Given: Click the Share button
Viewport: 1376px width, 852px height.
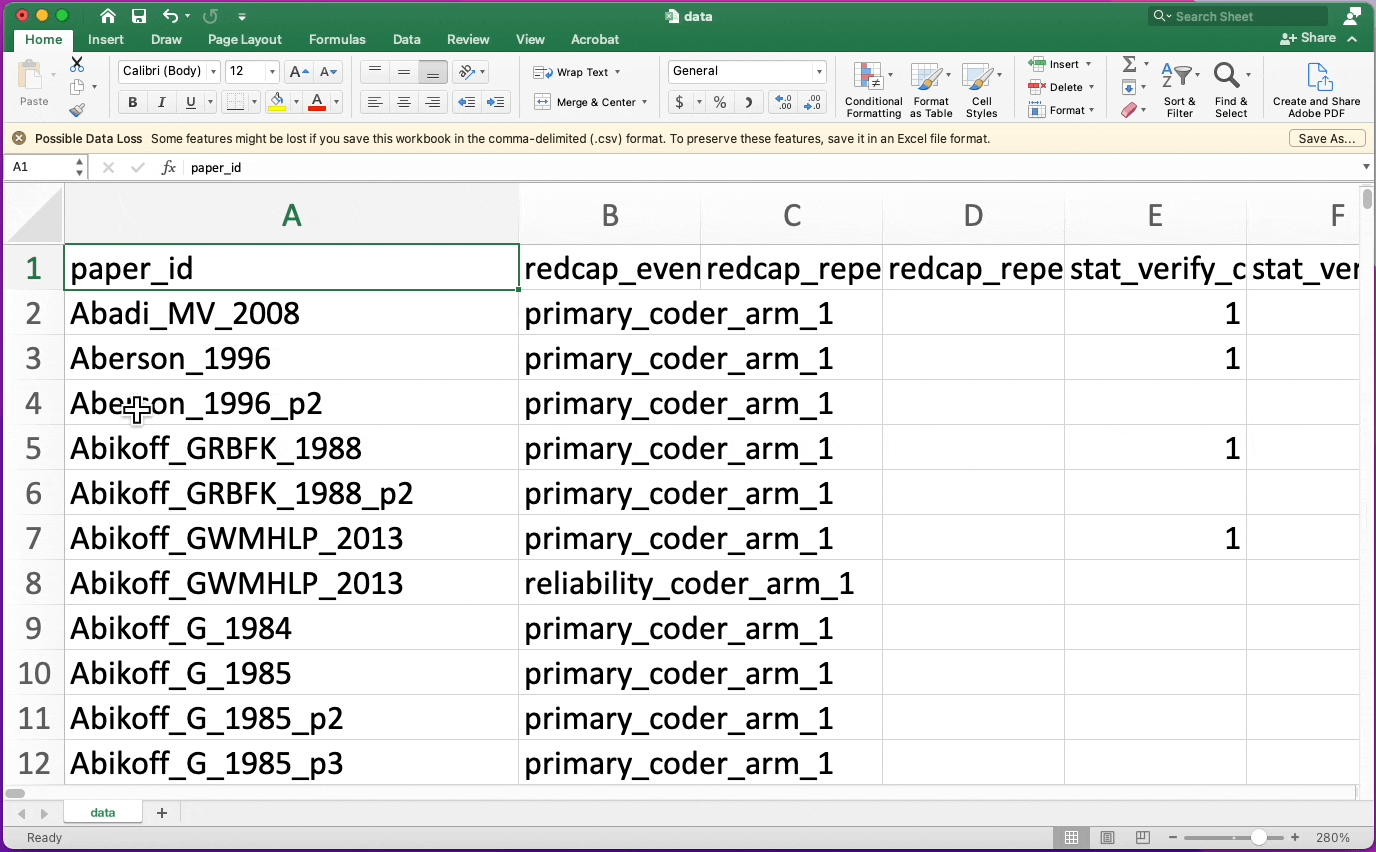Looking at the screenshot, I should click(1309, 38).
